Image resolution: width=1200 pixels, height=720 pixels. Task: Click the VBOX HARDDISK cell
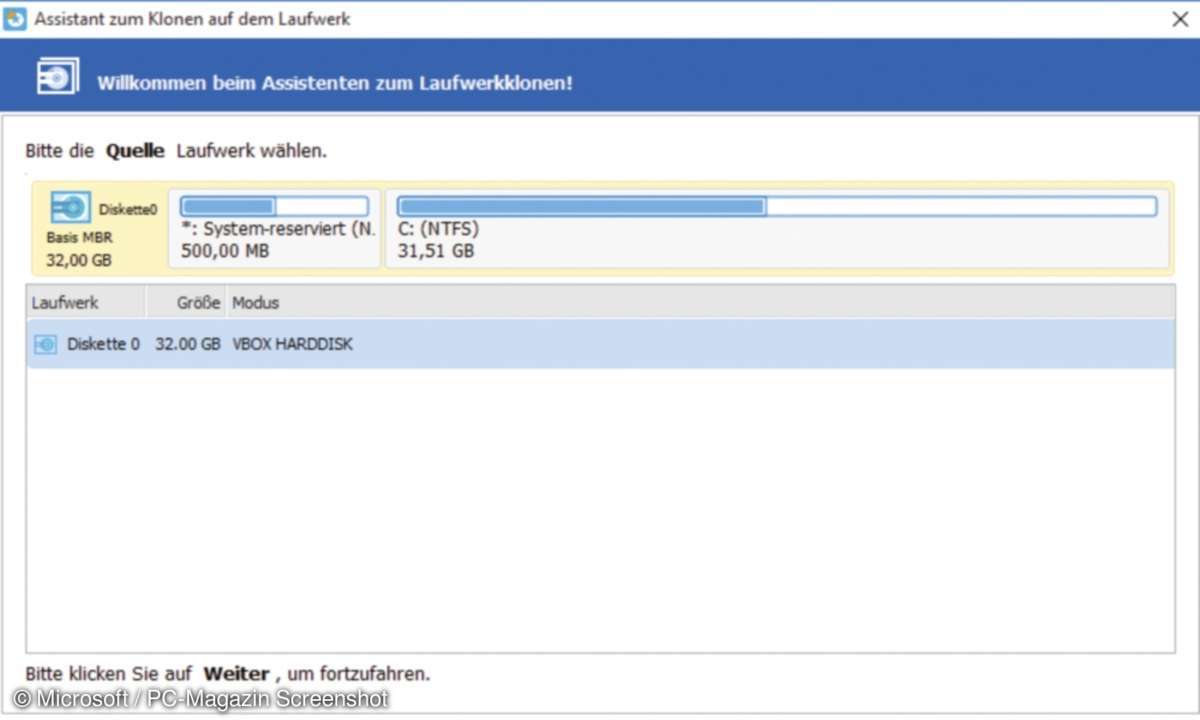(293, 344)
